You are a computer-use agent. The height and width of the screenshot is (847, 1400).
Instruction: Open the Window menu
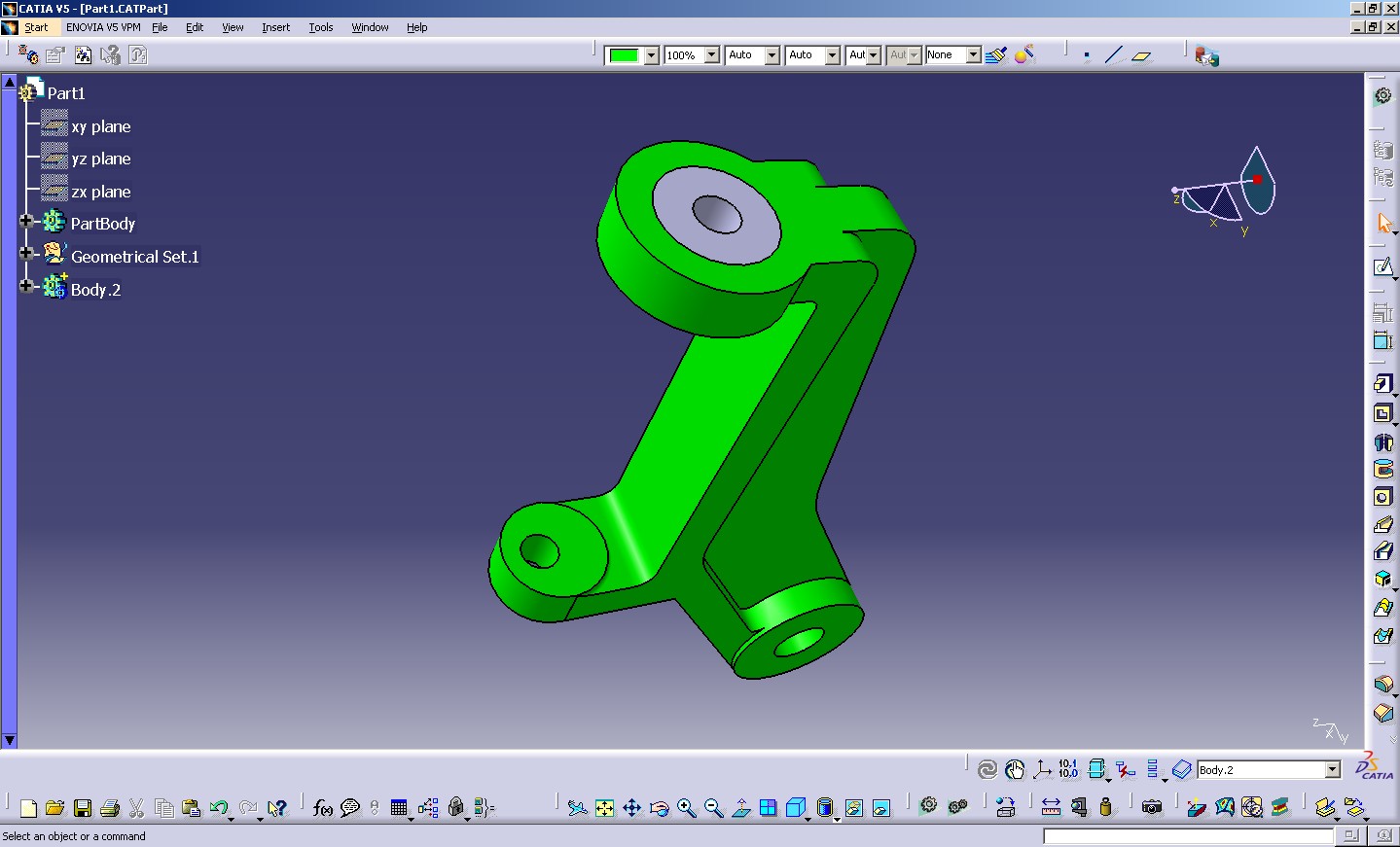[370, 27]
